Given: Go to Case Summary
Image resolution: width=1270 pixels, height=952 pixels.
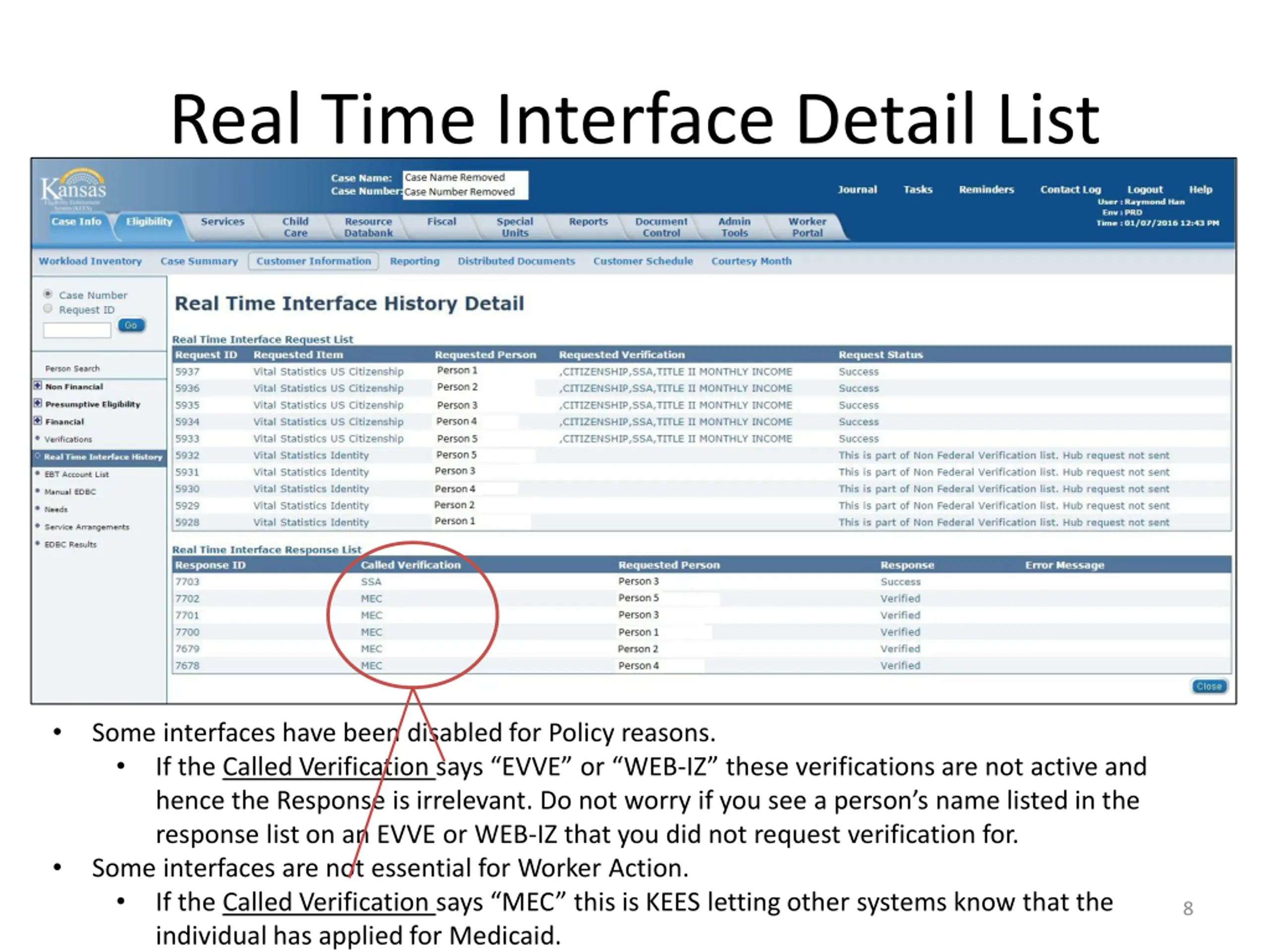Looking at the screenshot, I should tap(198, 261).
